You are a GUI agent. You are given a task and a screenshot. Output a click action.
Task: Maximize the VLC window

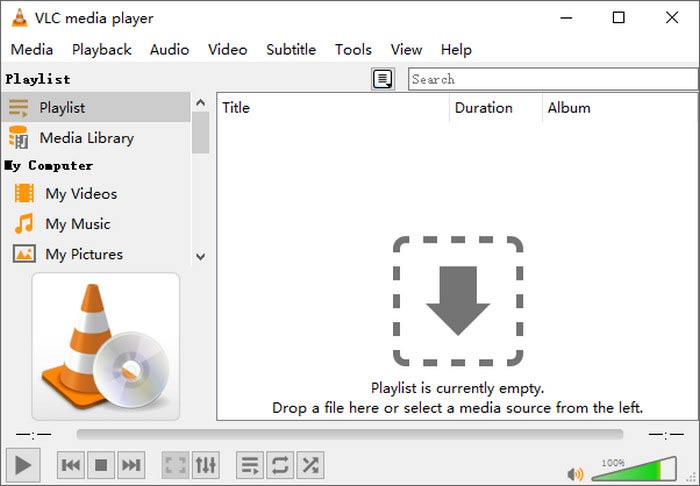[x=619, y=18]
